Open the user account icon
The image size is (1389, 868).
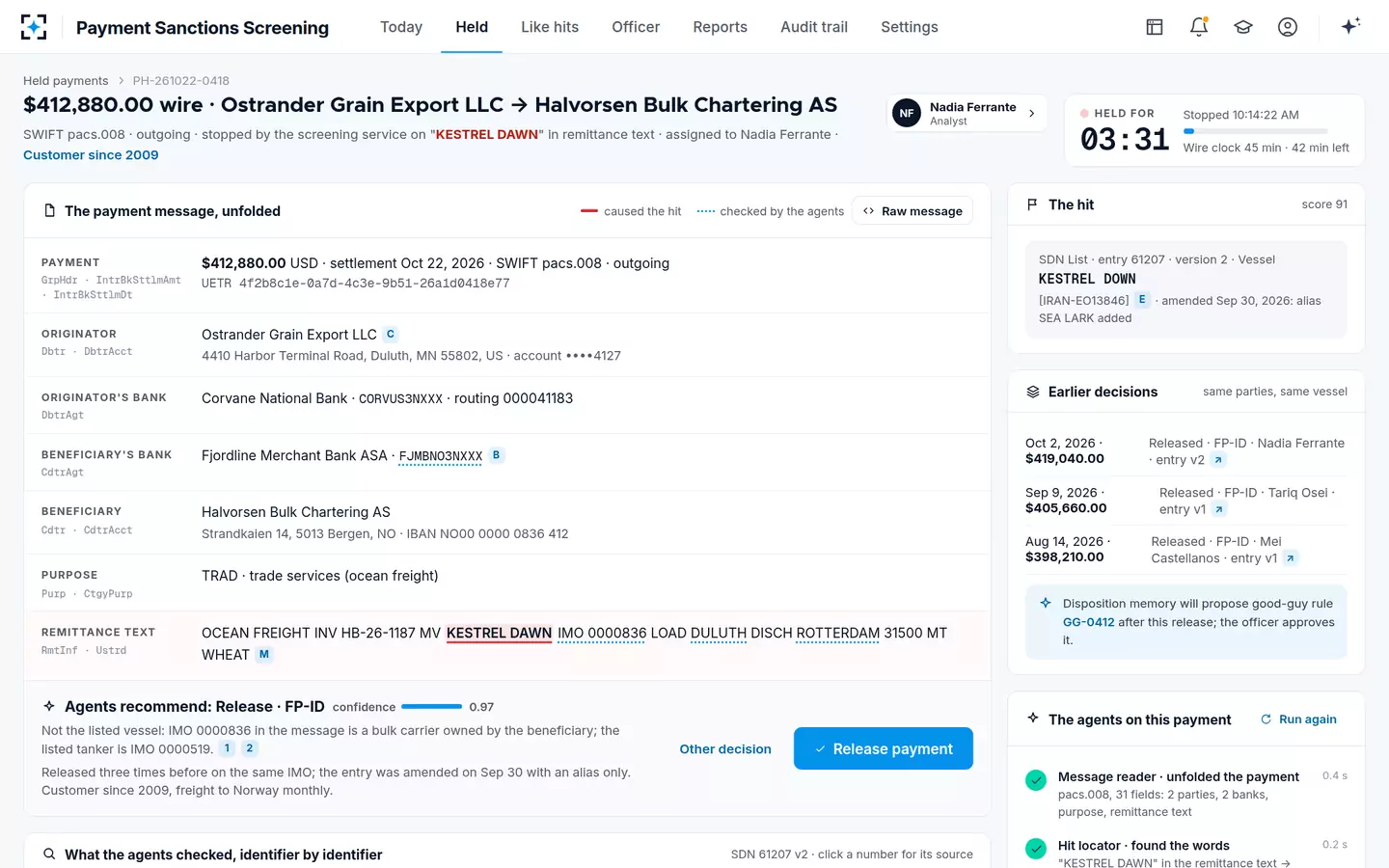click(1288, 27)
